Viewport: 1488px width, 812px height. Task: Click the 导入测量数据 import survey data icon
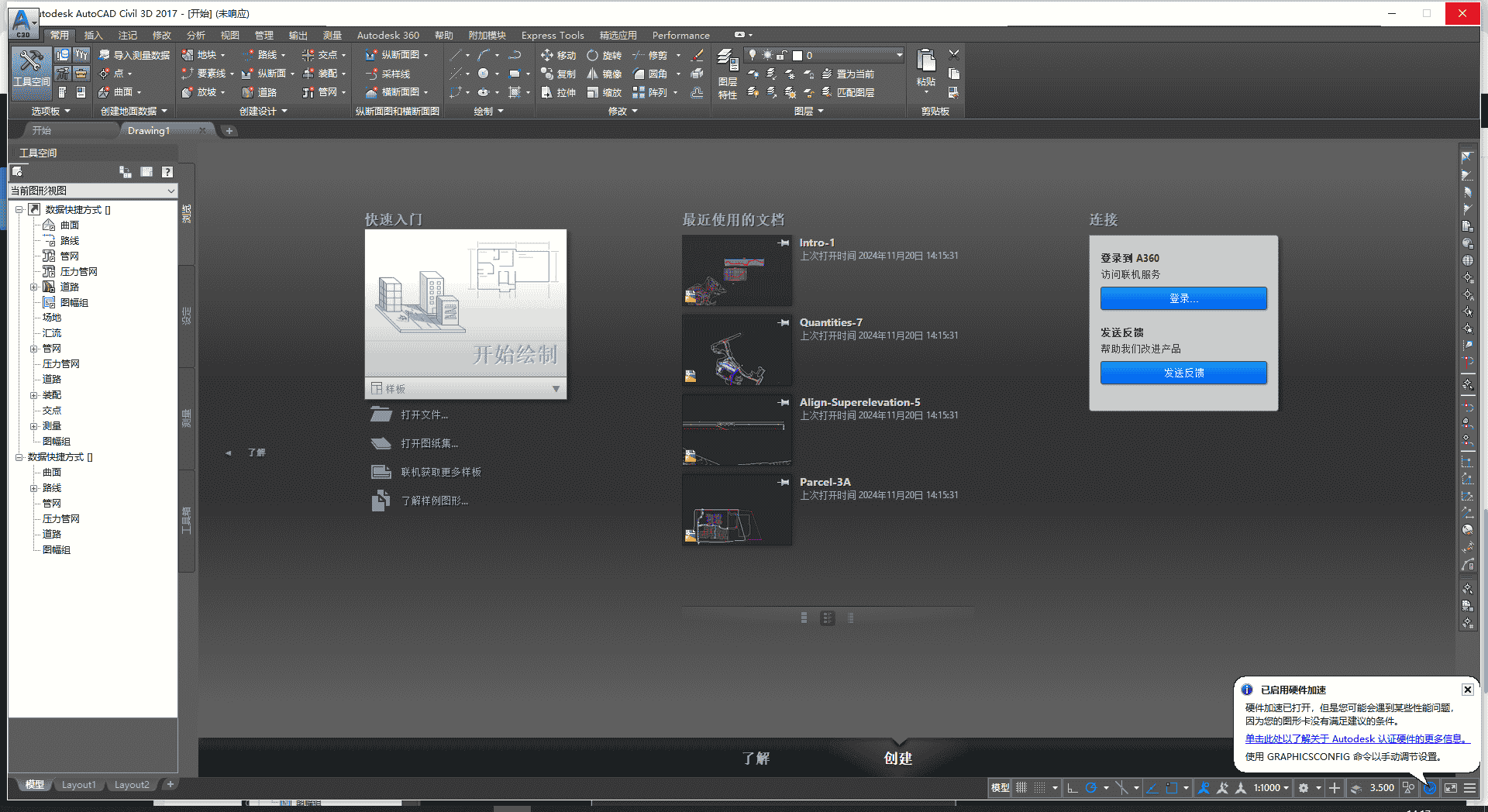105,55
